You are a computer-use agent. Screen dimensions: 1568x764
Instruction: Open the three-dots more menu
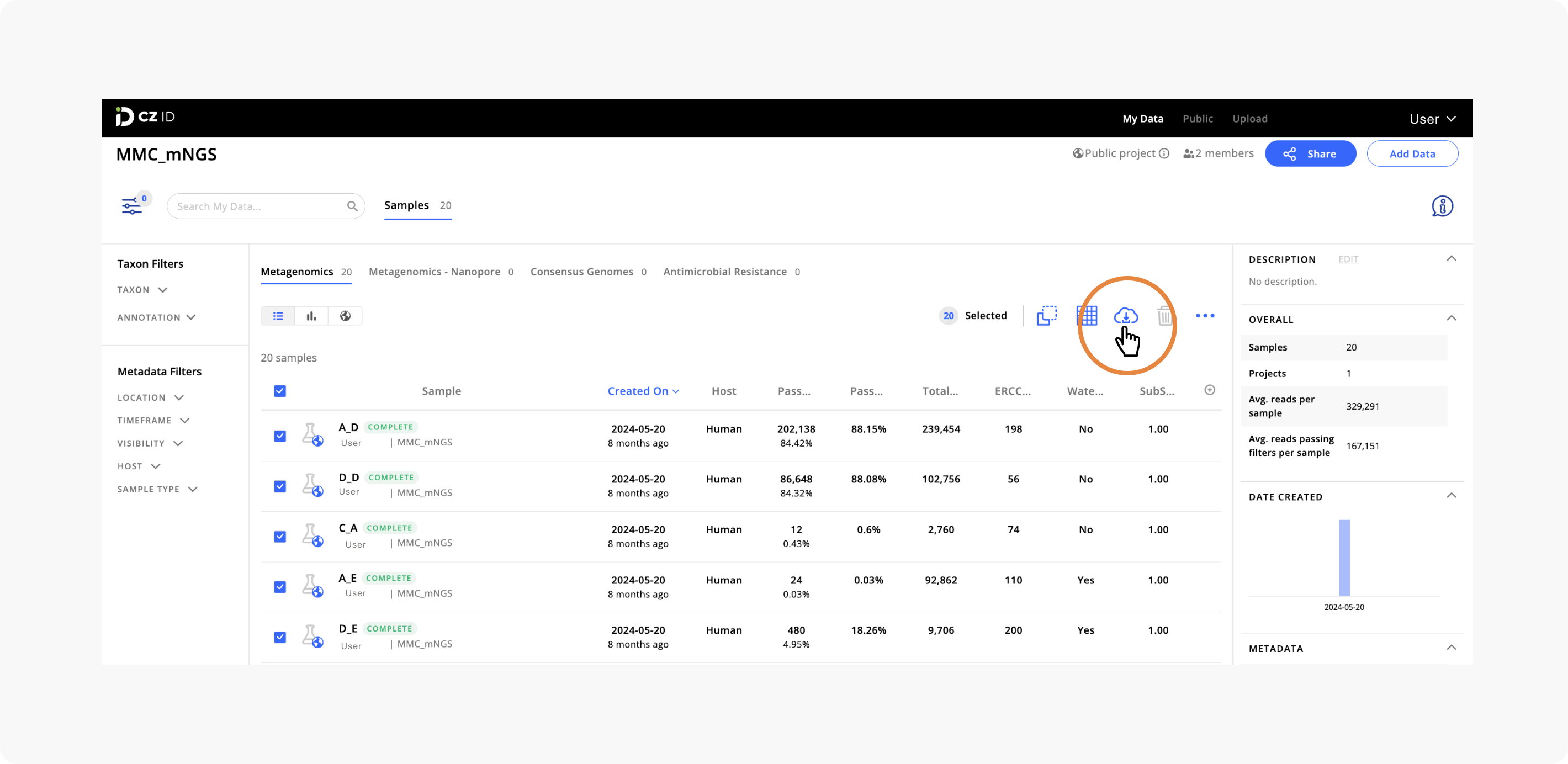pyautogui.click(x=1205, y=315)
